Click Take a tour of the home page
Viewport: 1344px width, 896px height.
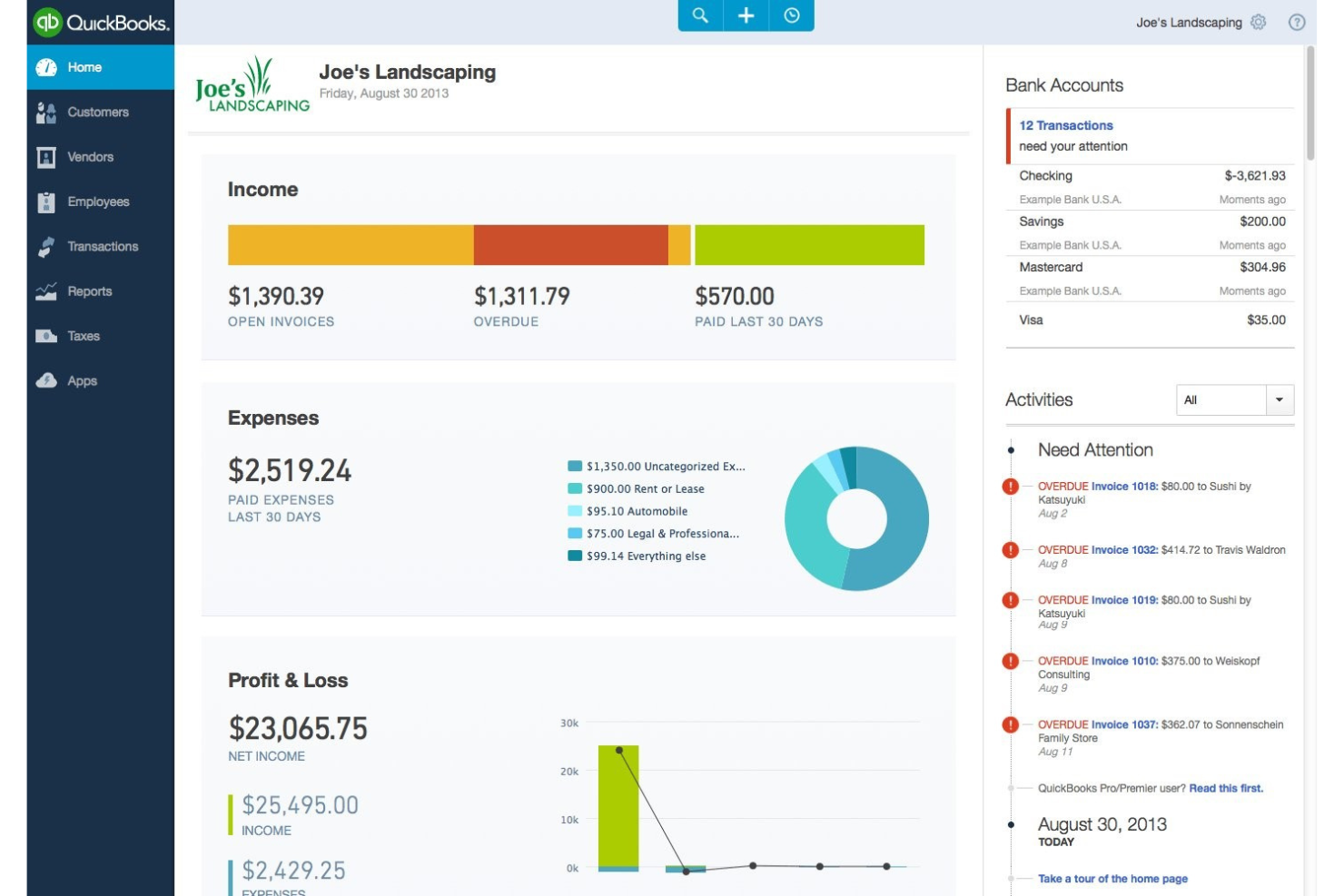click(x=1112, y=878)
